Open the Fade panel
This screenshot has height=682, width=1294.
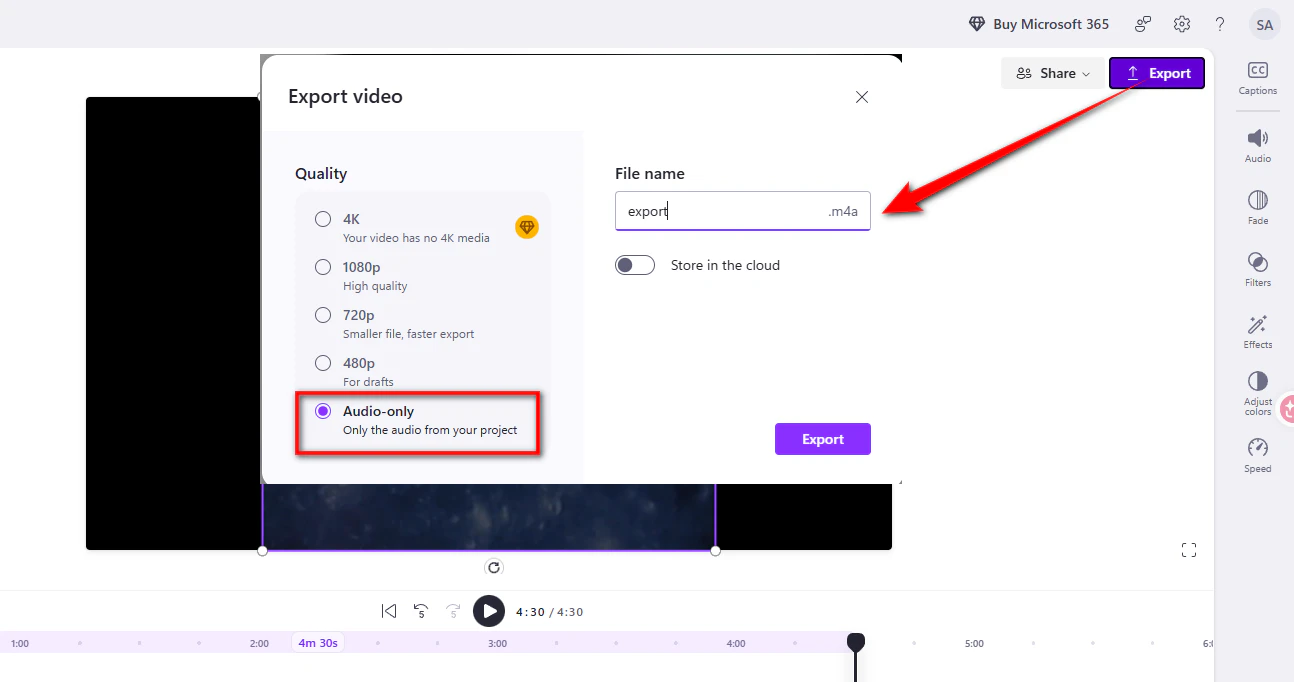[x=1257, y=206]
